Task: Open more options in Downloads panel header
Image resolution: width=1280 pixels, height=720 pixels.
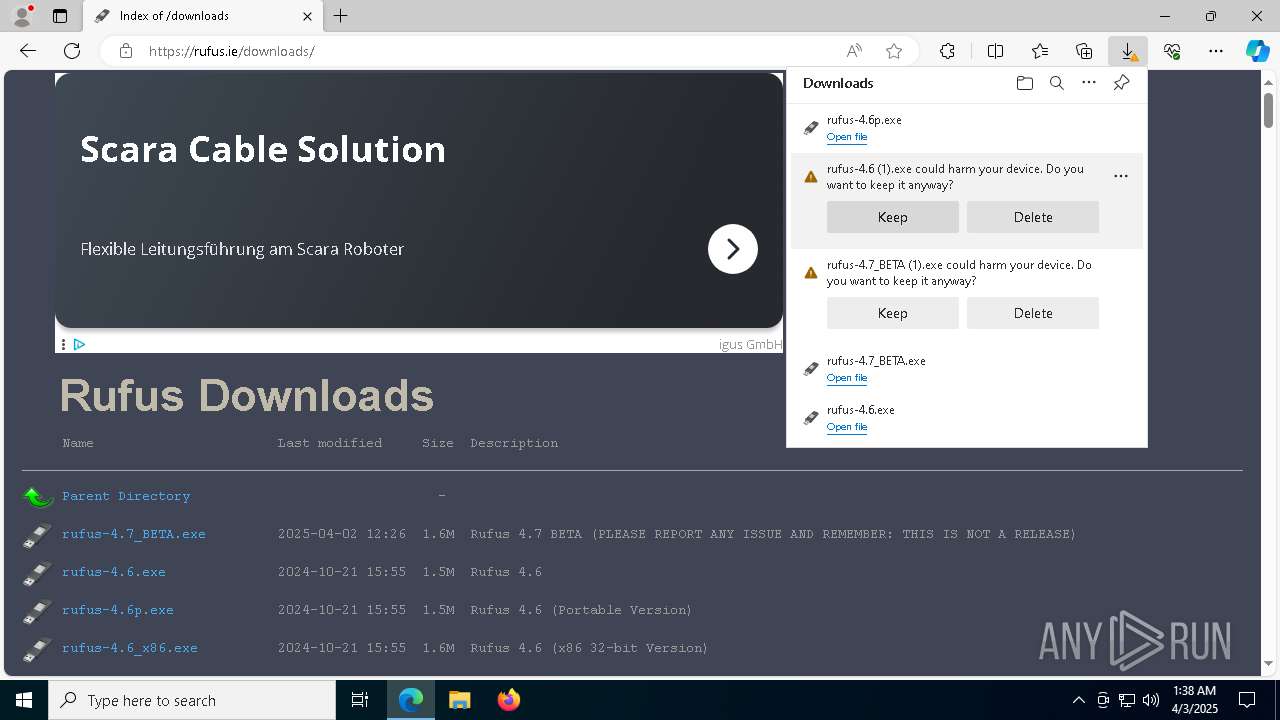Action: click(x=1089, y=83)
